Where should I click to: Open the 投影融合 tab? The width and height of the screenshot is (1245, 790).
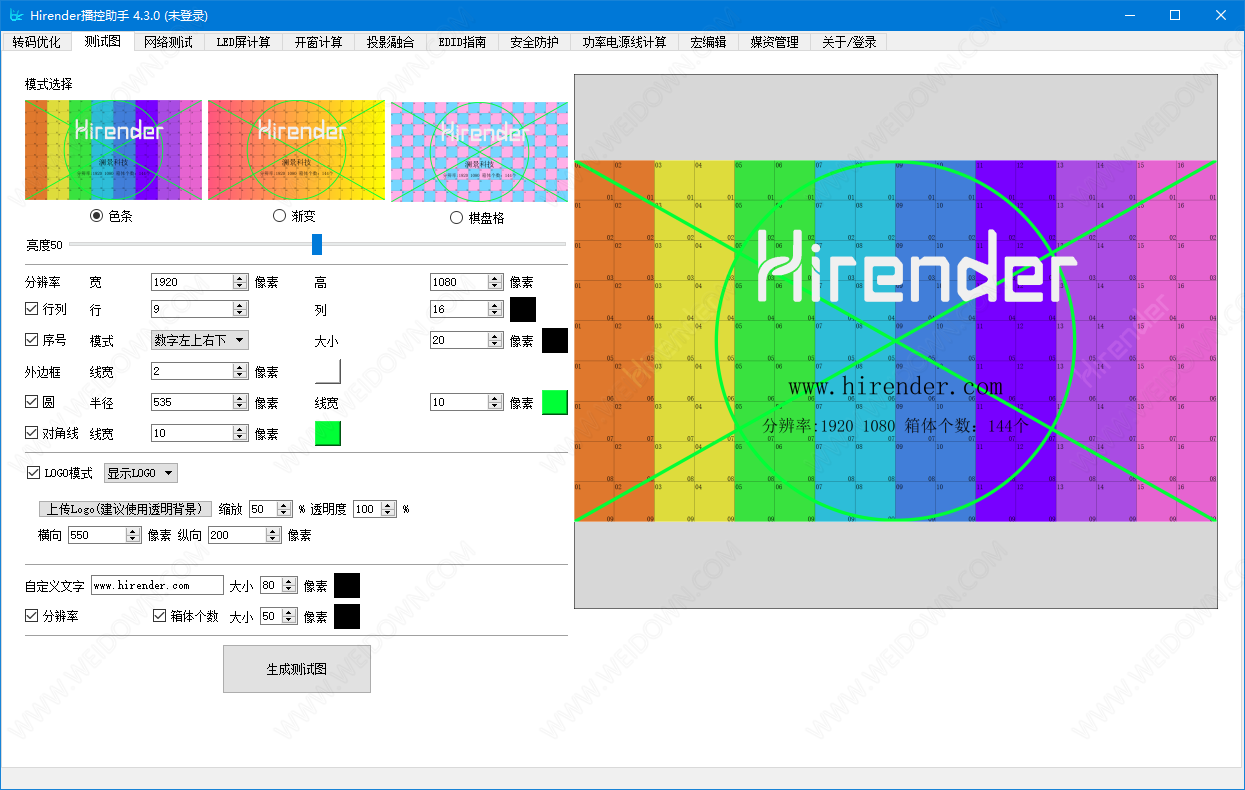pos(391,42)
